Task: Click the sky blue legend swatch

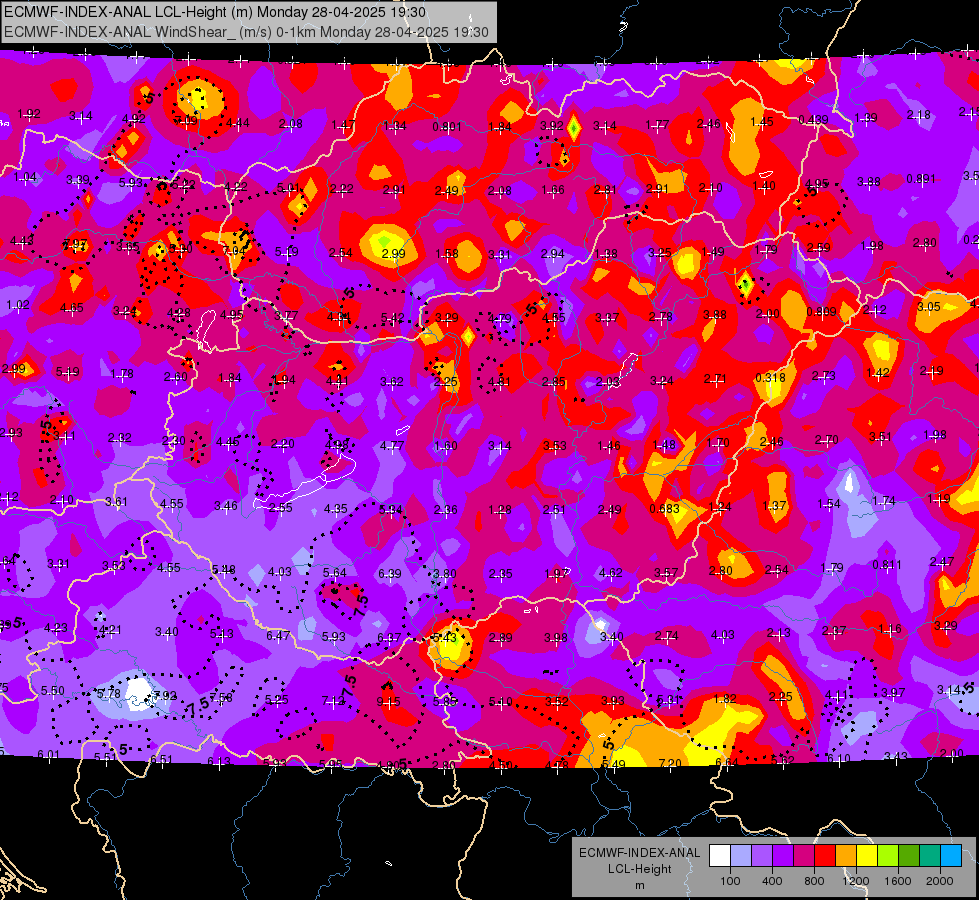Action: (951, 856)
